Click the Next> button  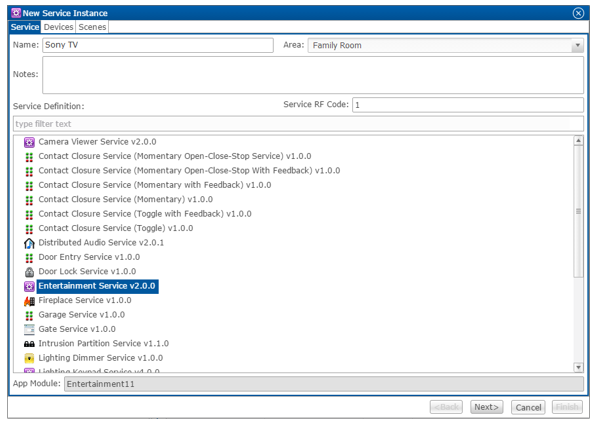pos(486,407)
